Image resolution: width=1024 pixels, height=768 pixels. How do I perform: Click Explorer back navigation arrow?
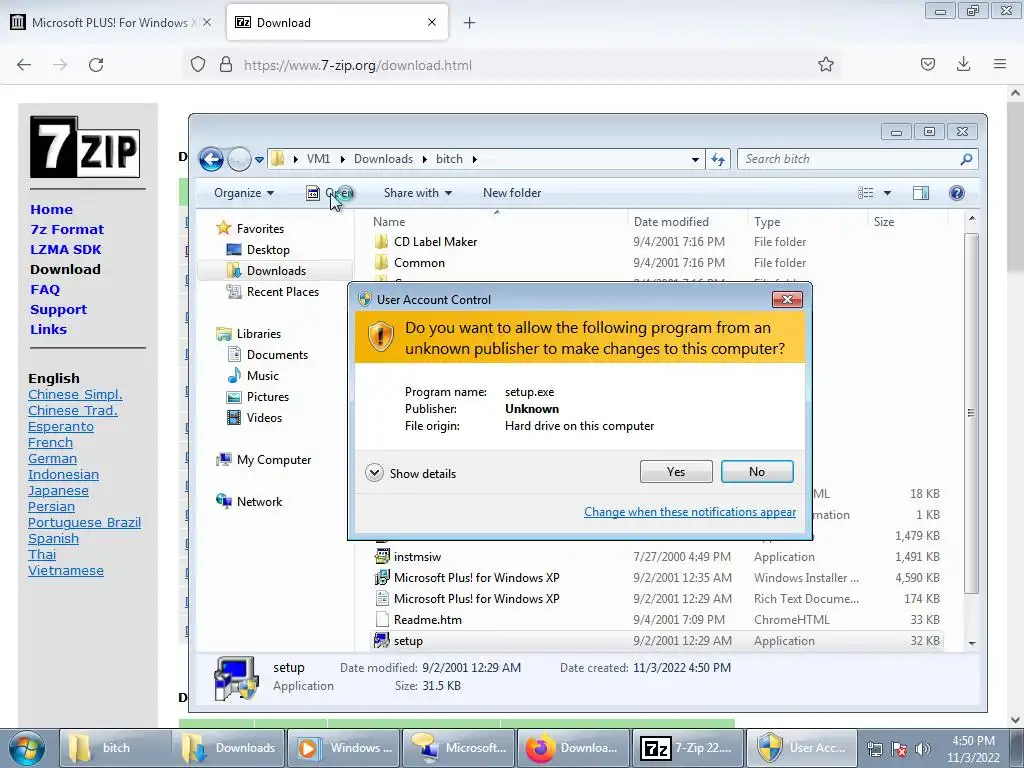[212, 159]
